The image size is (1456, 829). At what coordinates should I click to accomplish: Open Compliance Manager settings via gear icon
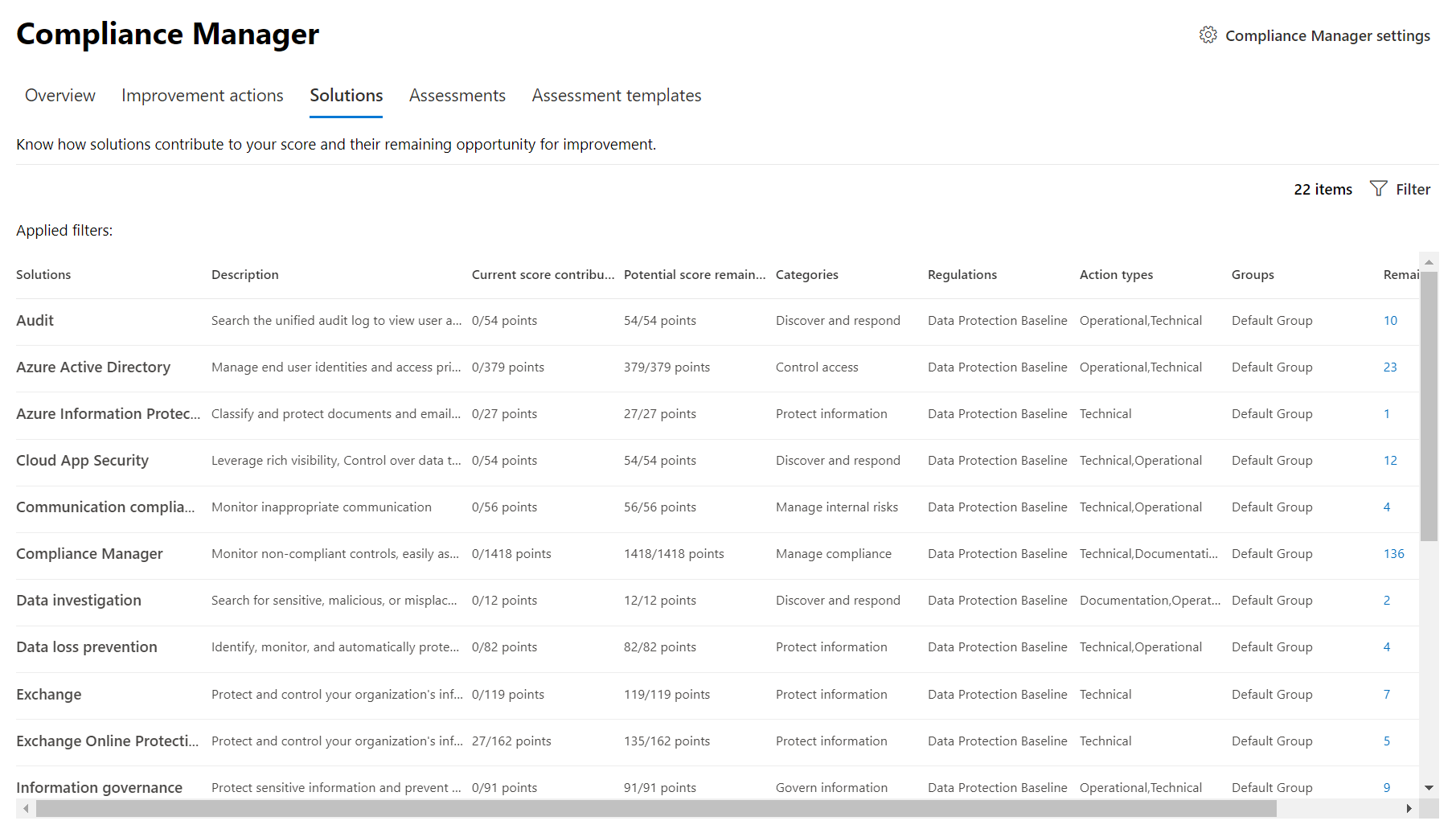(x=1209, y=35)
